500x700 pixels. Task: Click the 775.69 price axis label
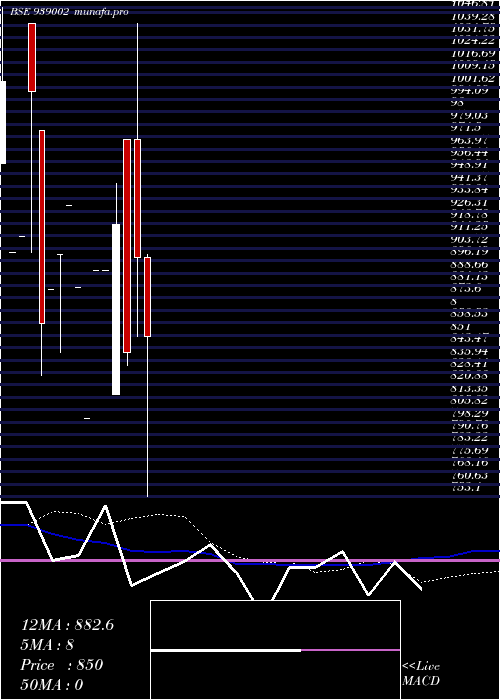[472, 451]
